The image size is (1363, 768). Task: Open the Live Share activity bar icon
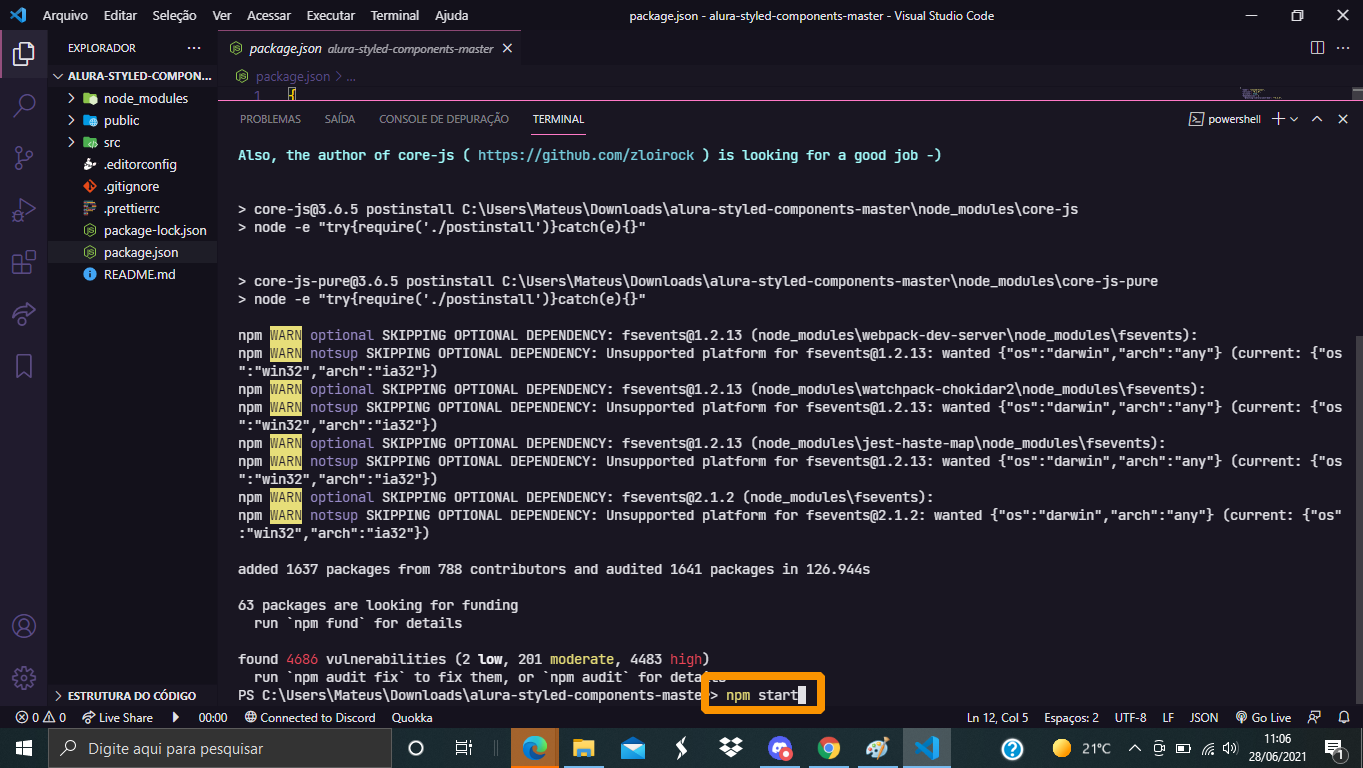[x=23, y=314]
